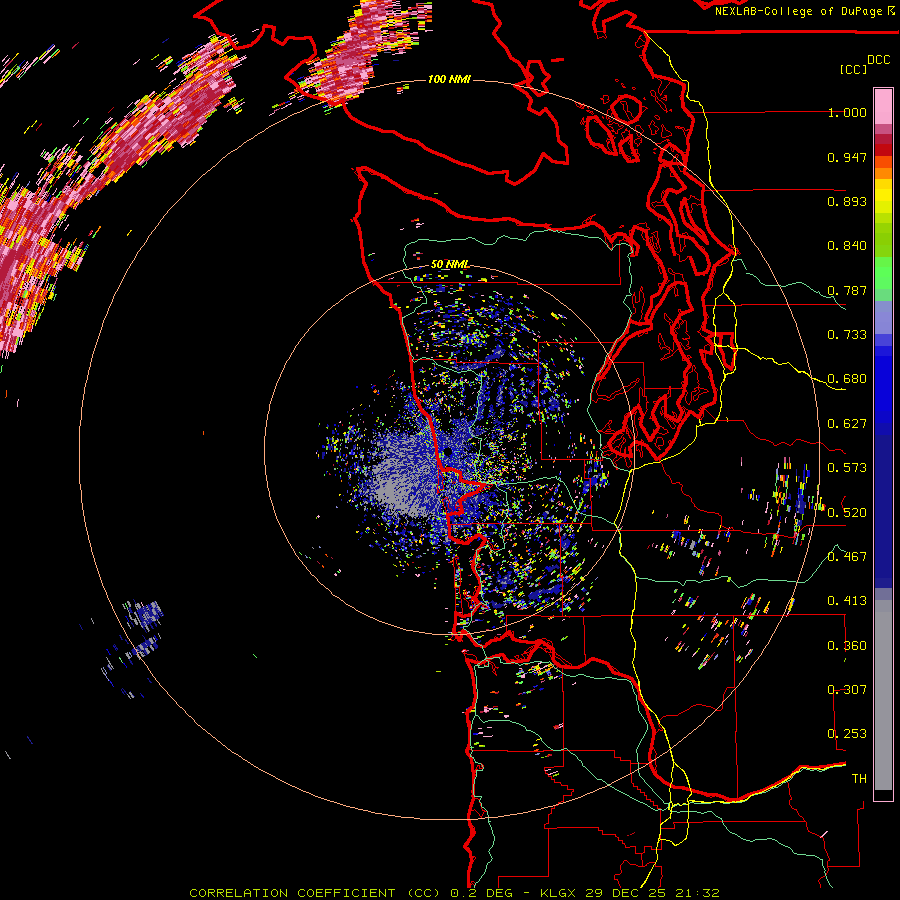The width and height of the screenshot is (900, 900).
Task: Select the 0.520 scale value
Action: click(847, 512)
